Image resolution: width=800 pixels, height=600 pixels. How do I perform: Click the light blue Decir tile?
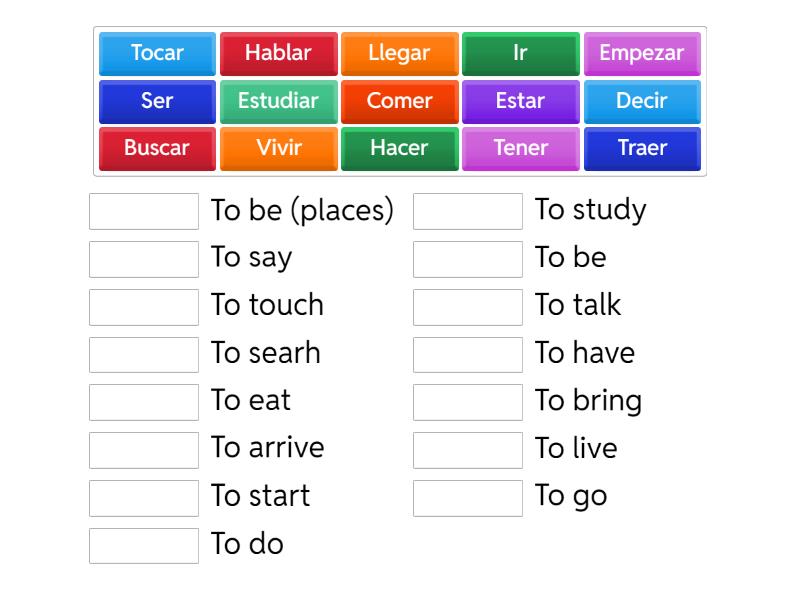(642, 101)
